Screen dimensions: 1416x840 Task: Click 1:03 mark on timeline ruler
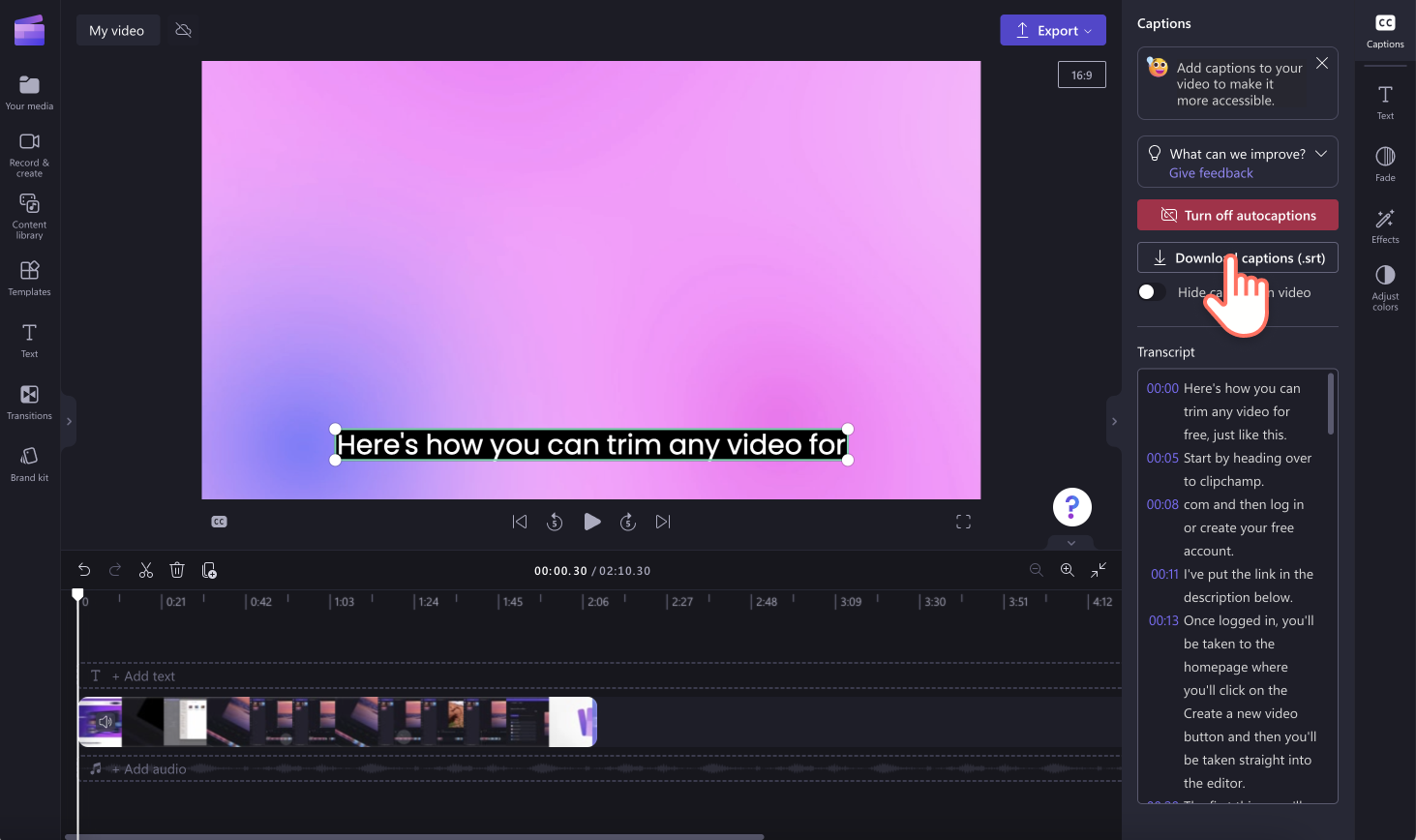coord(344,602)
